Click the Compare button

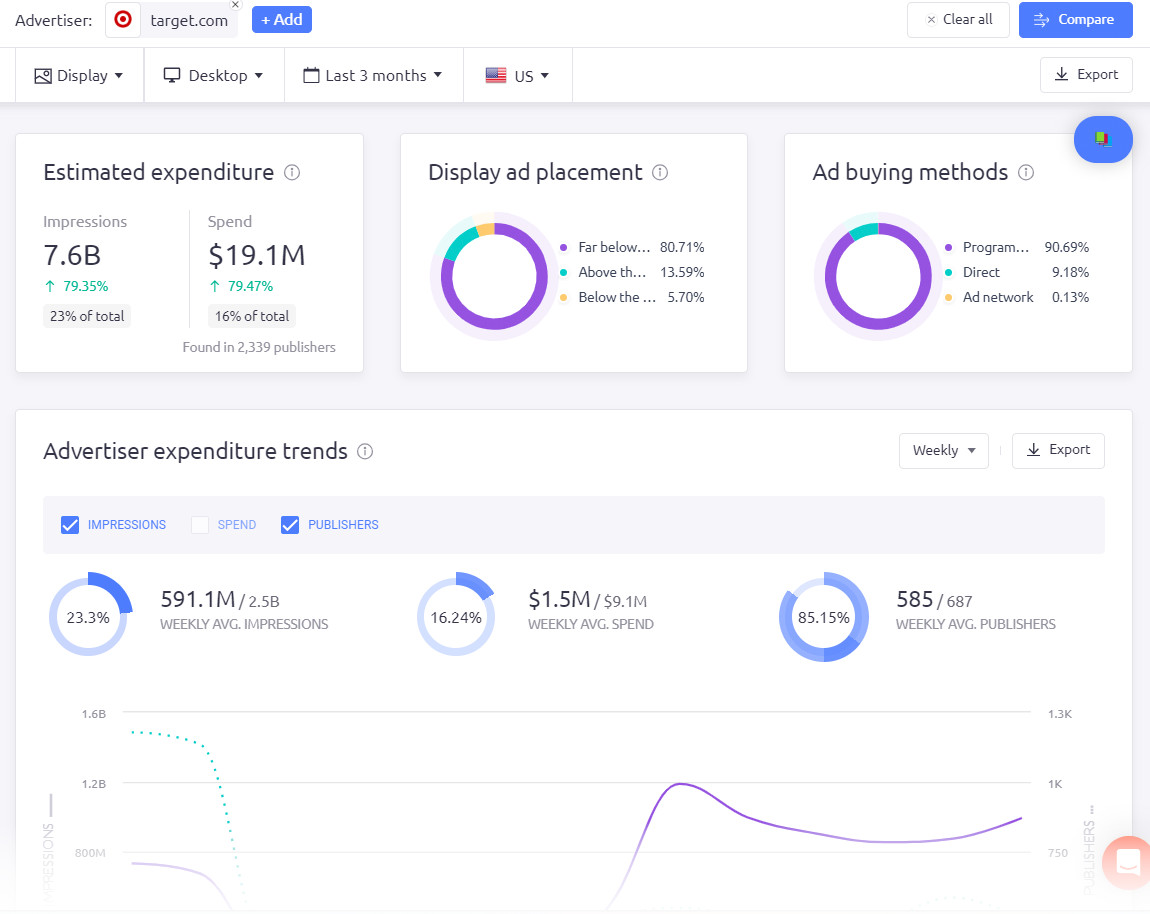click(1075, 19)
